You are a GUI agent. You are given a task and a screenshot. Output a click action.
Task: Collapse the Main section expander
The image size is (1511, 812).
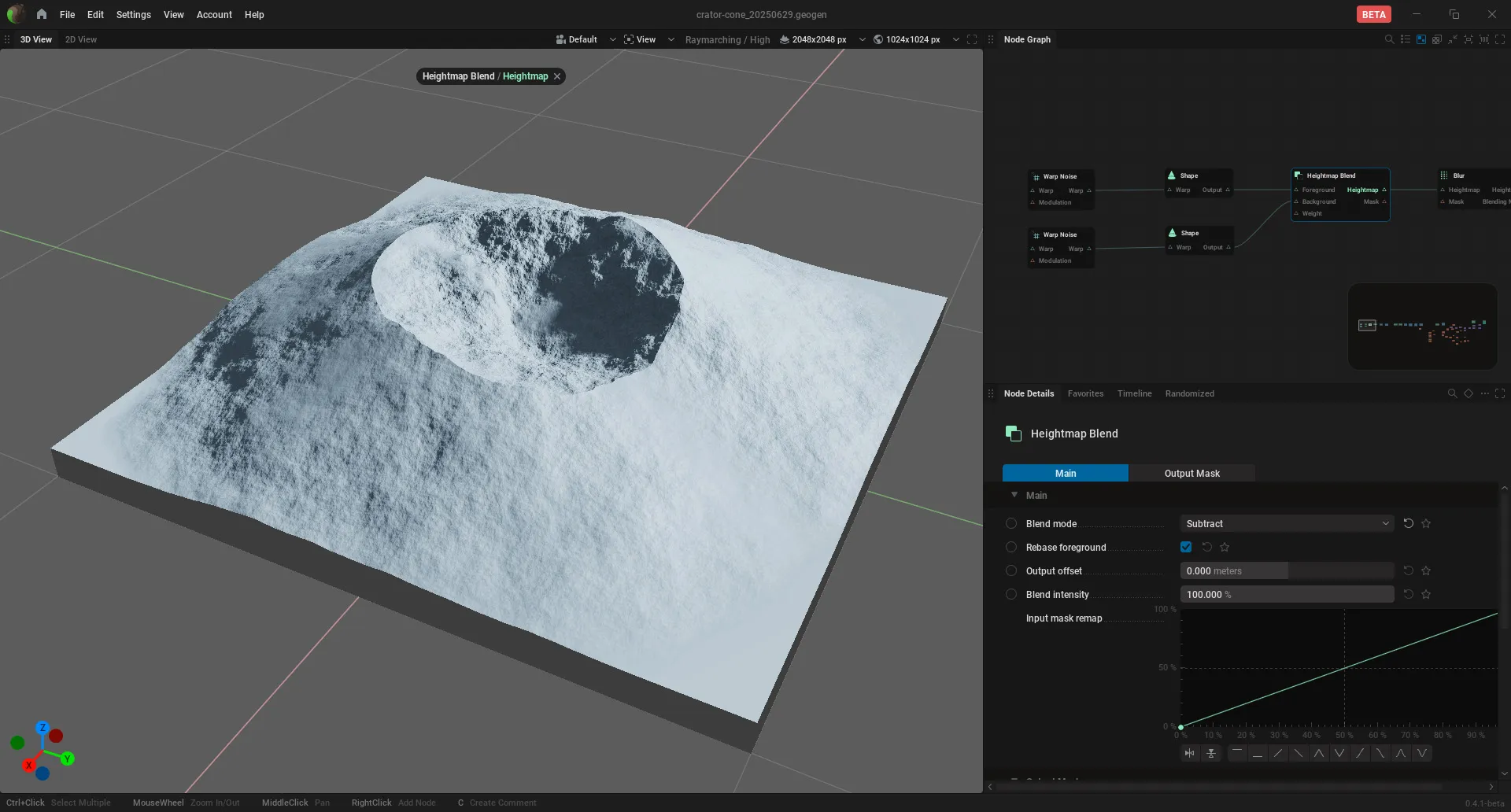pyautogui.click(x=1014, y=495)
